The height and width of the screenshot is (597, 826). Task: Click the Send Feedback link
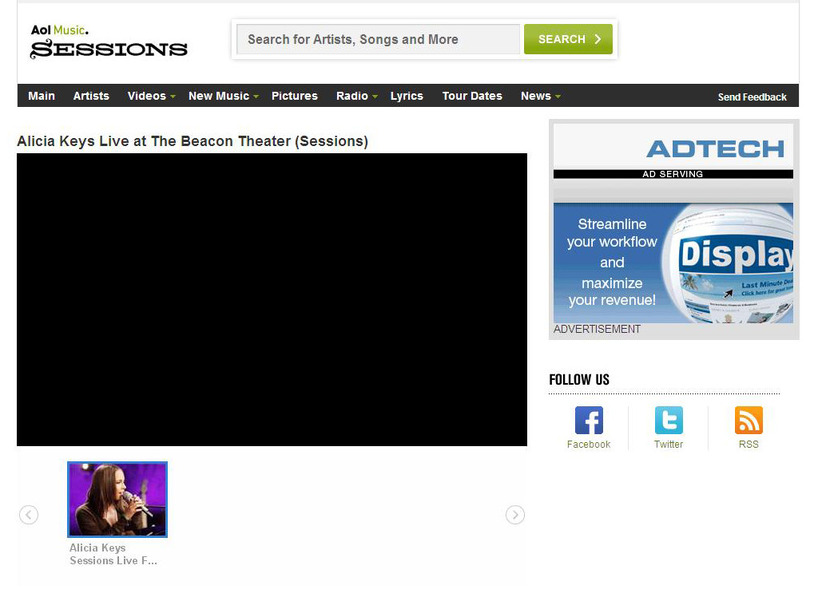[x=752, y=97]
